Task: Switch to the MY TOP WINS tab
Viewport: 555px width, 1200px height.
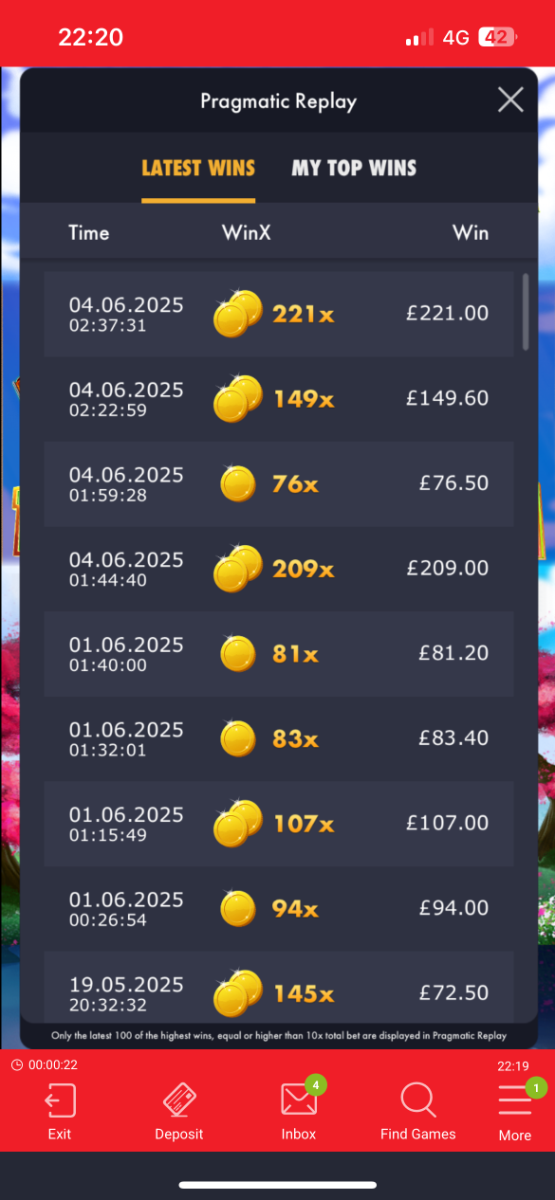Action: [x=354, y=168]
